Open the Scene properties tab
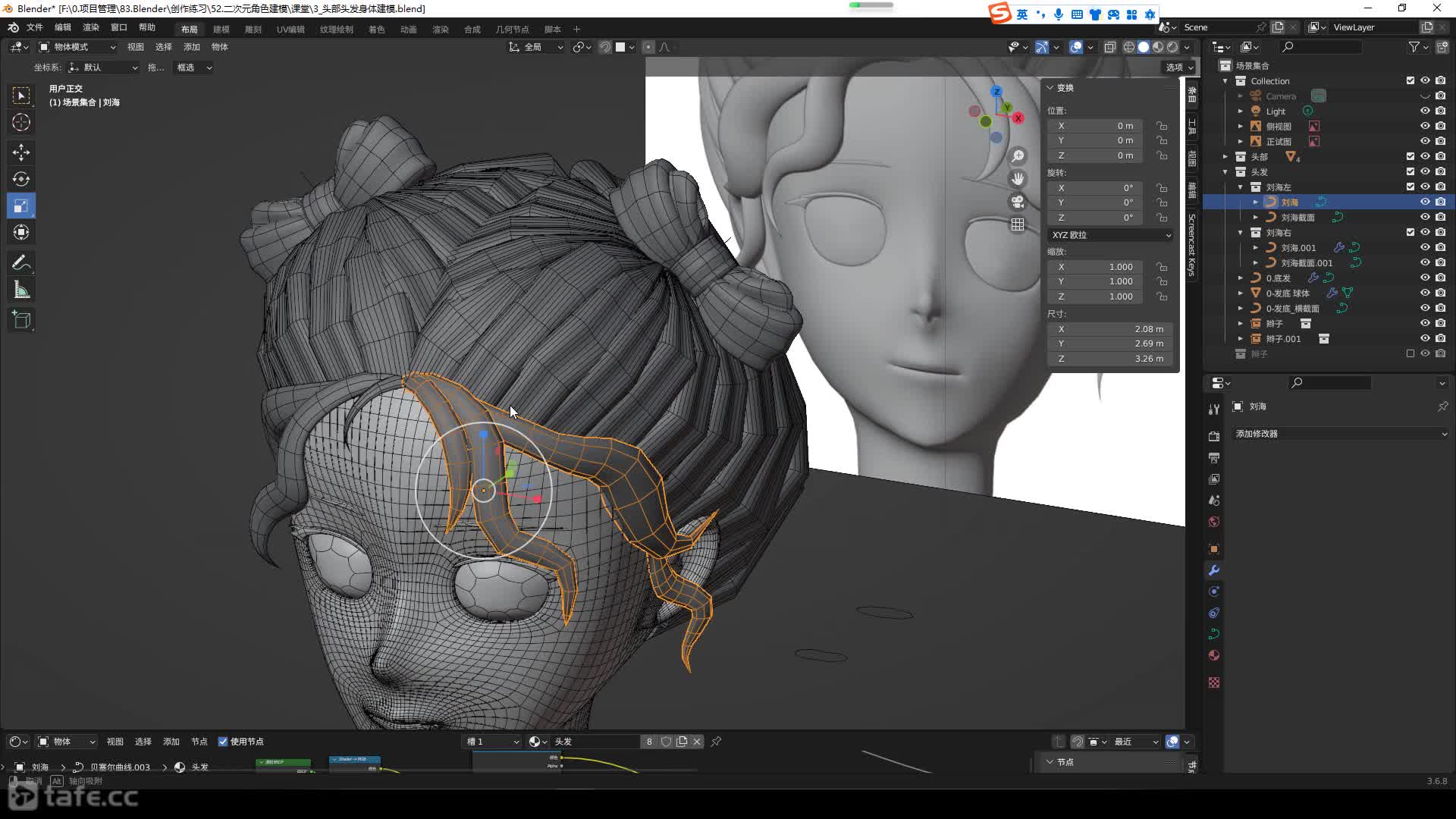Viewport: 1456px width, 819px height. pos(1214,500)
